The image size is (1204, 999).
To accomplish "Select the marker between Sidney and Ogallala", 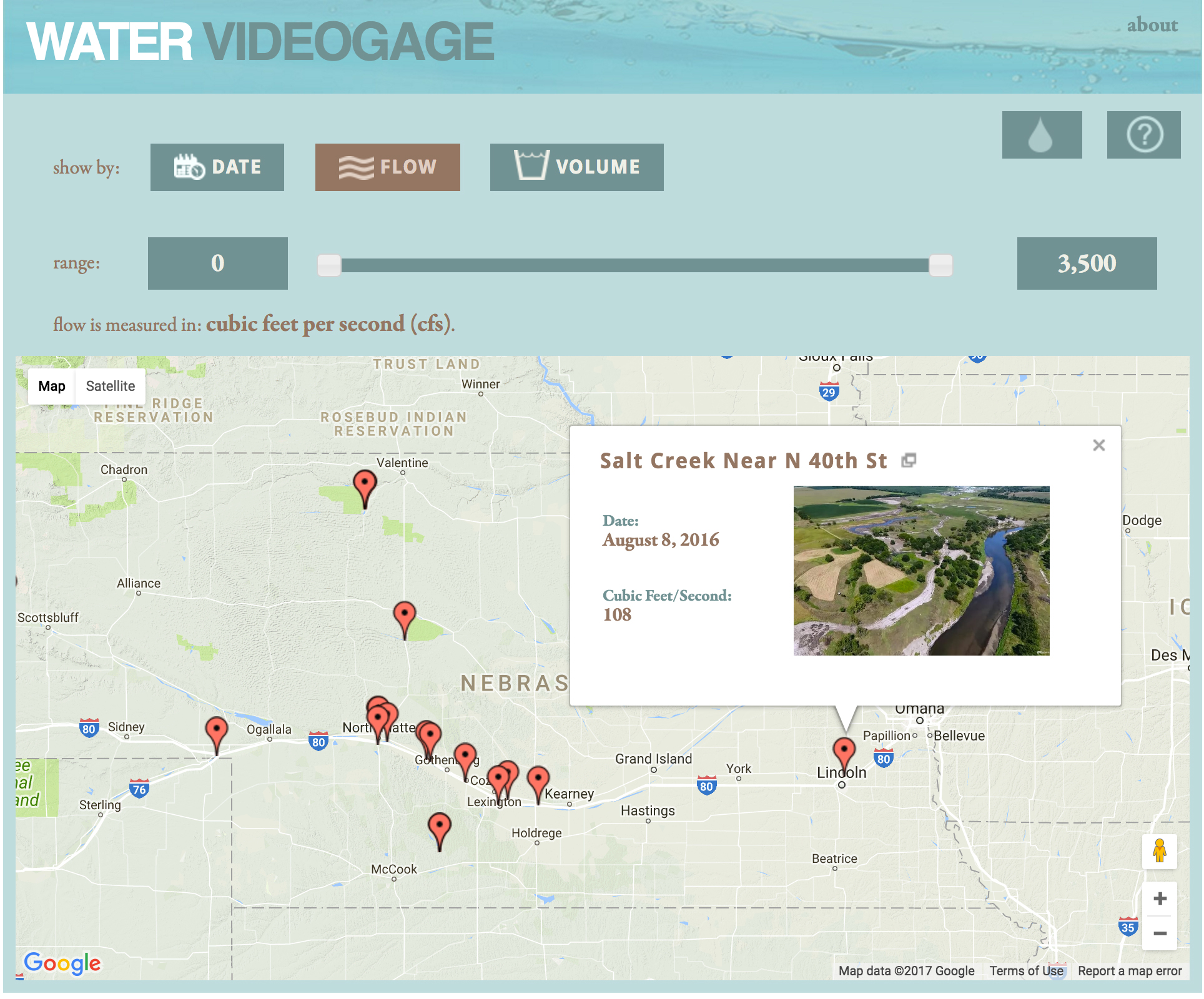I will click(216, 736).
